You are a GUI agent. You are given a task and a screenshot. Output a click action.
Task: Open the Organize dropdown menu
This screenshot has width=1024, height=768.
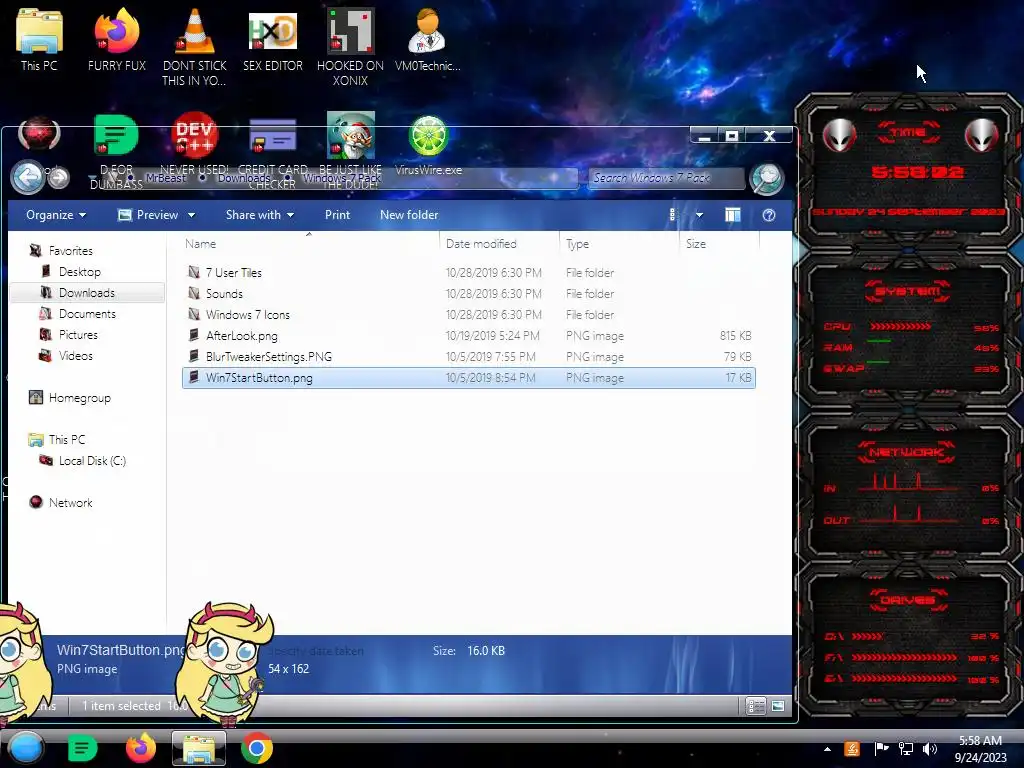pyautogui.click(x=56, y=215)
